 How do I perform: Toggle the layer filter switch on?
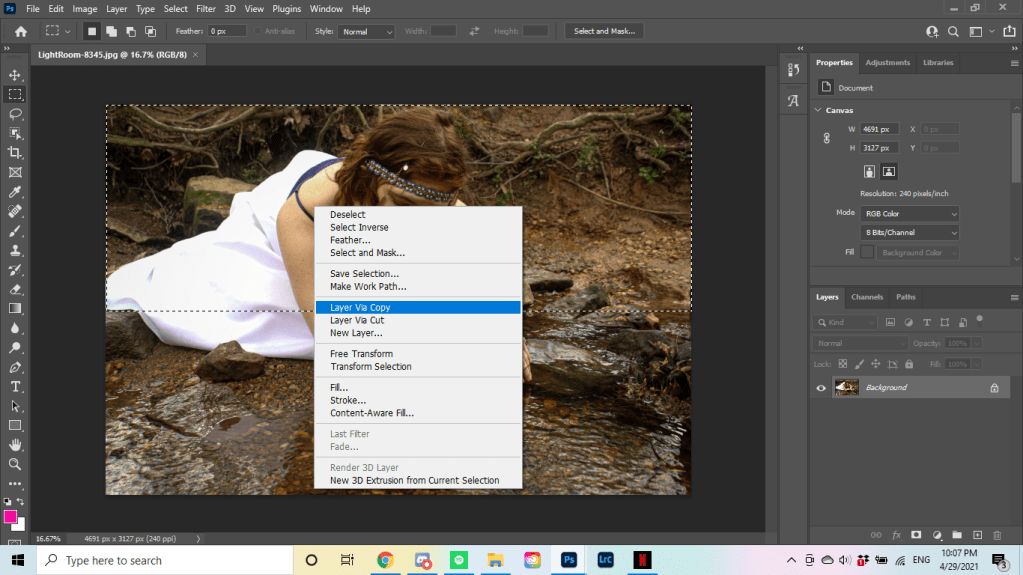980,320
